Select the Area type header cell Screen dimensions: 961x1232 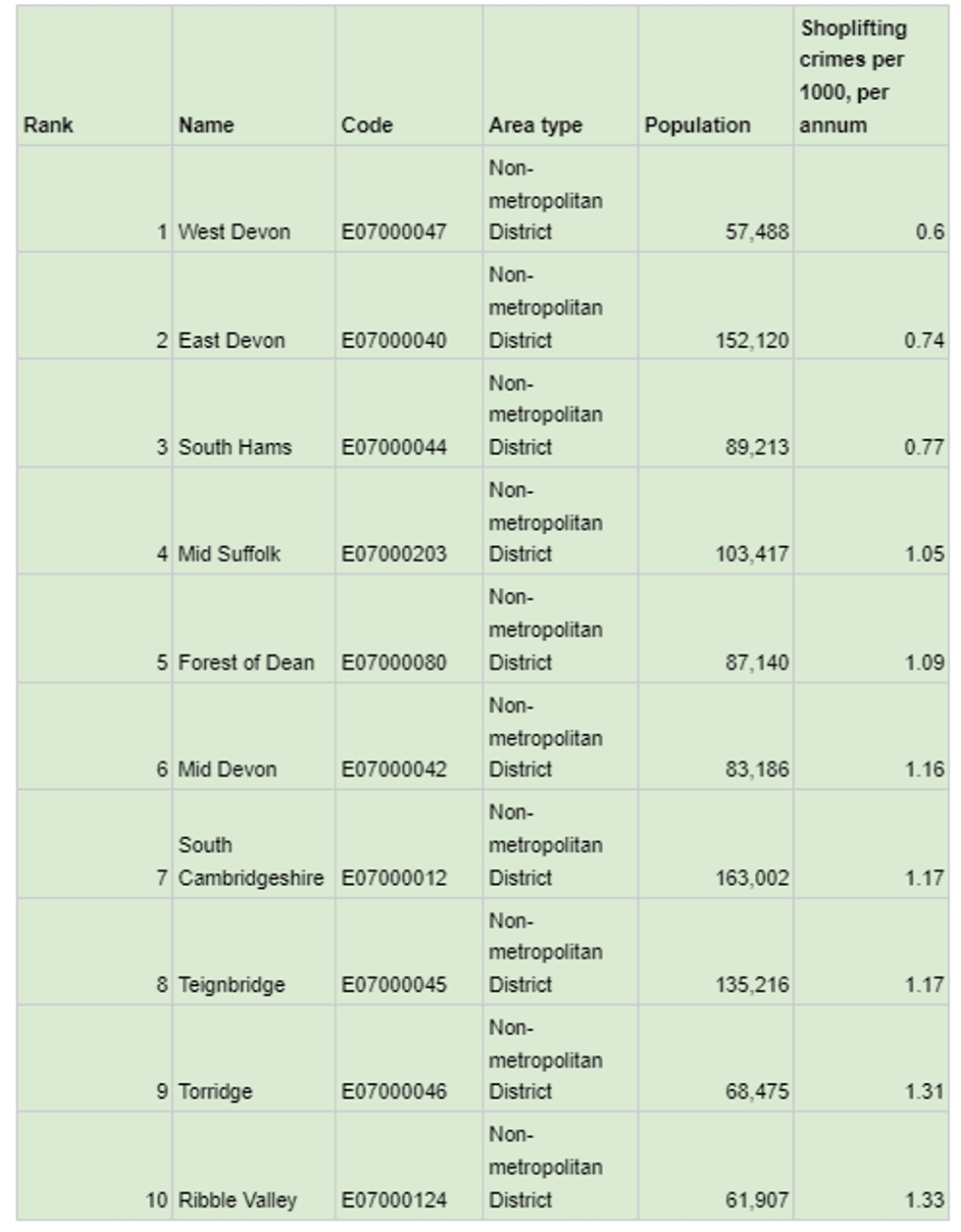click(x=535, y=125)
